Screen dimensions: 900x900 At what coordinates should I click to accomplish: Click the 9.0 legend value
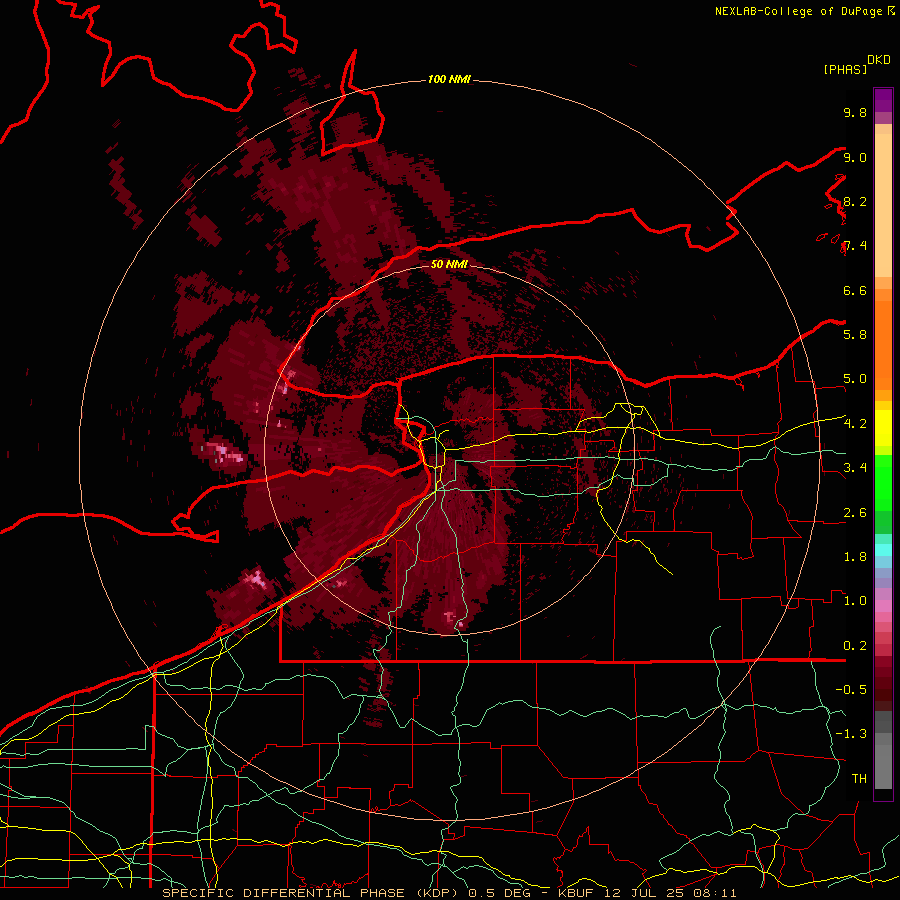(x=855, y=157)
